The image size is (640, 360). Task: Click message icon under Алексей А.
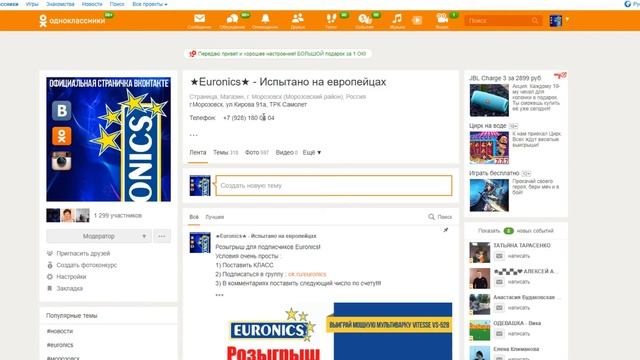[499, 282]
